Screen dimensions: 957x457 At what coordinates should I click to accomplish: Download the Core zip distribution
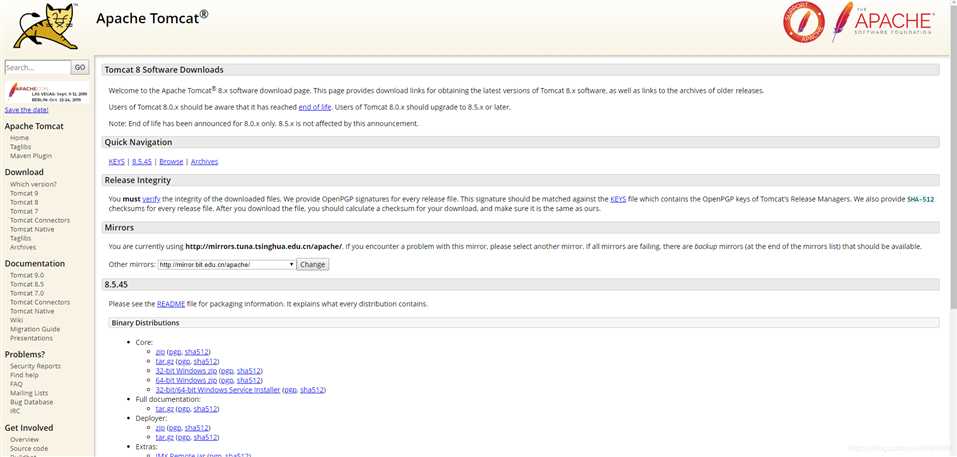[160, 352]
